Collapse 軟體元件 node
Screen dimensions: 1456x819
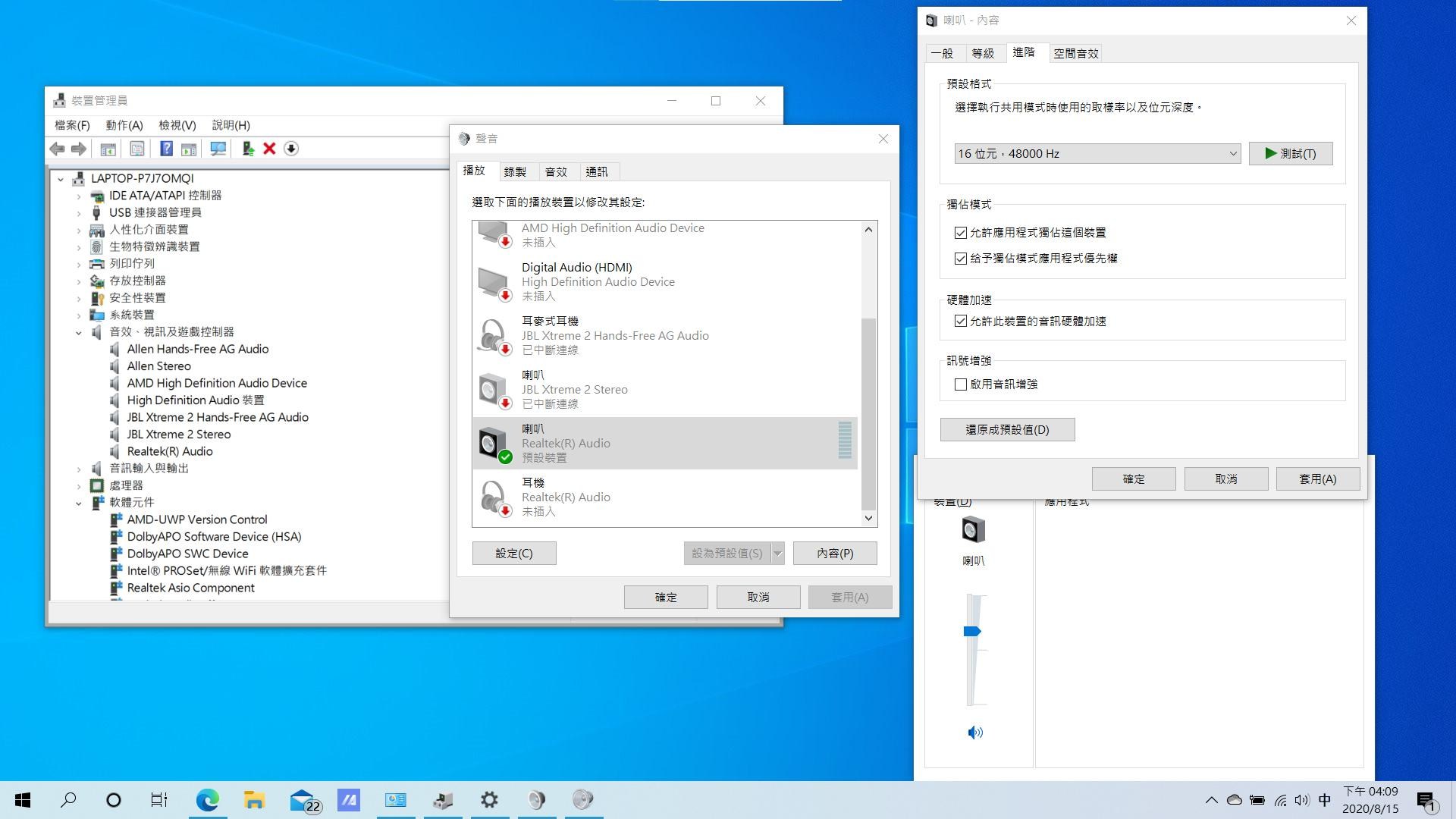(x=79, y=503)
